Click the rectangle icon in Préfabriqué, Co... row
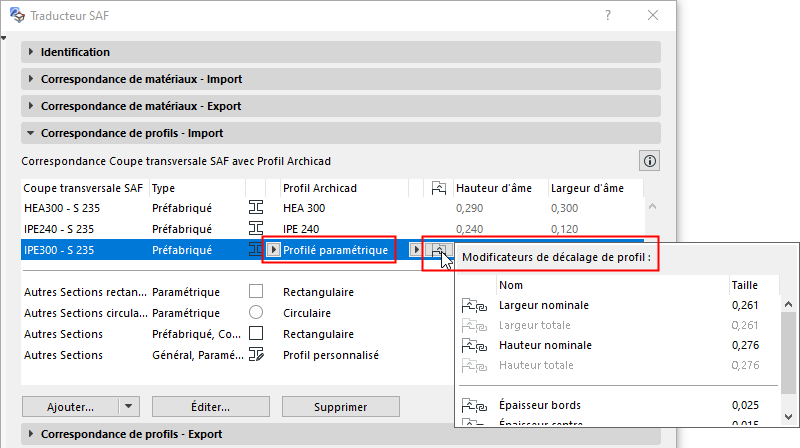The height and width of the screenshot is (448, 800). (256, 333)
